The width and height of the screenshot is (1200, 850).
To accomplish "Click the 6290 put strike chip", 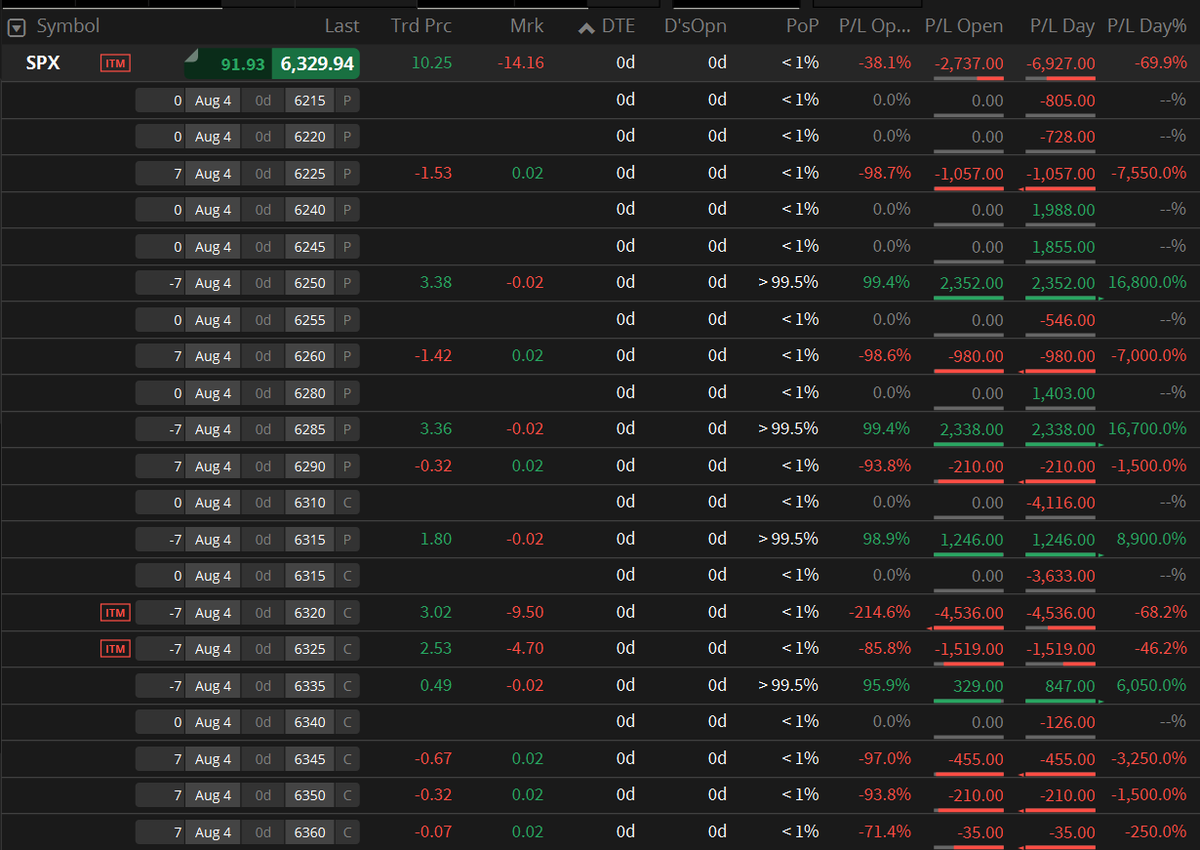I will [x=310, y=466].
